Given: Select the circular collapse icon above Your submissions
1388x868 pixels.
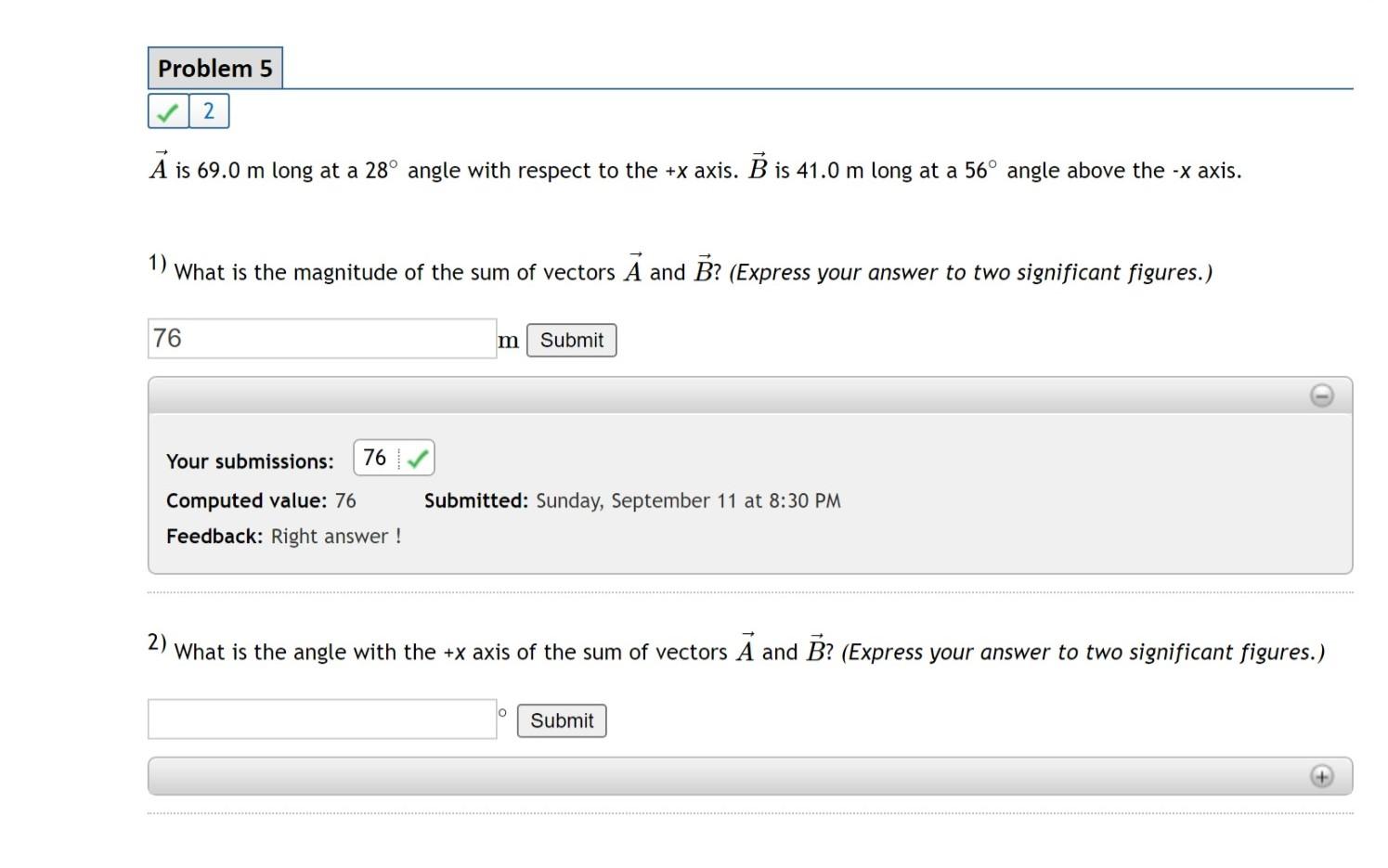Looking at the screenshot, I should coord(1322,395).
